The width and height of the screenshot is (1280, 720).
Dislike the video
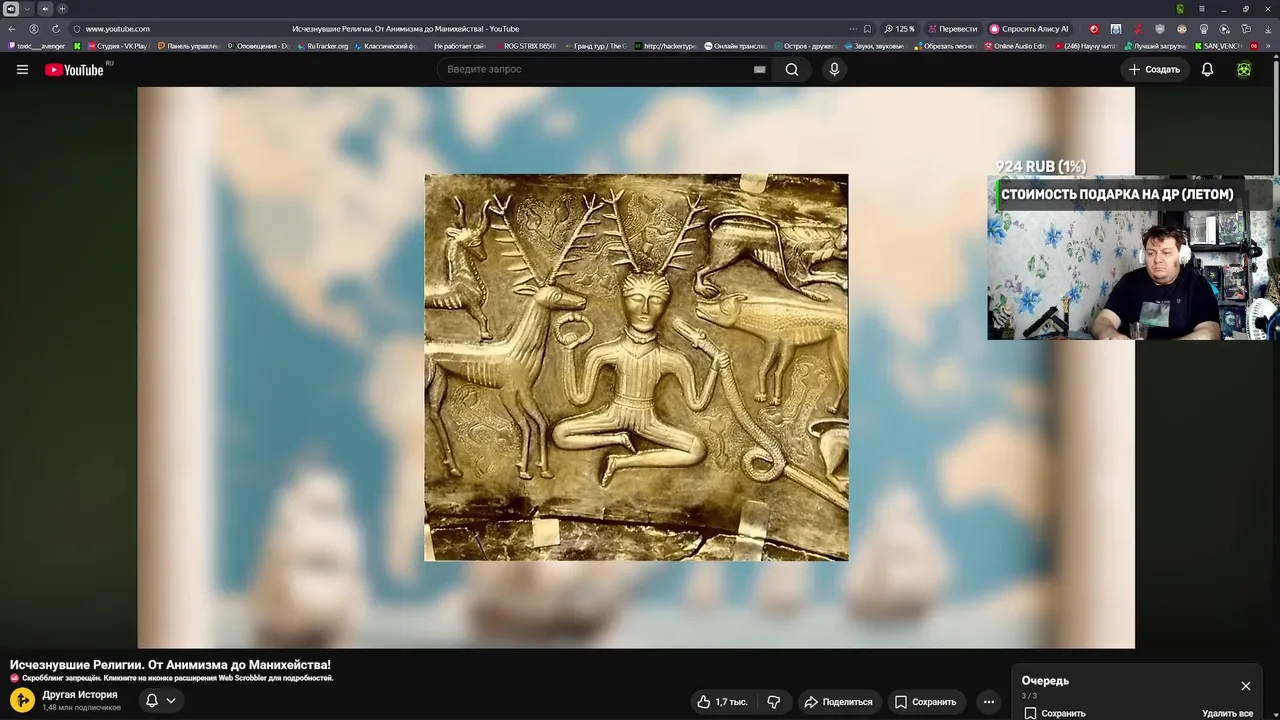[x=773, y=702]
